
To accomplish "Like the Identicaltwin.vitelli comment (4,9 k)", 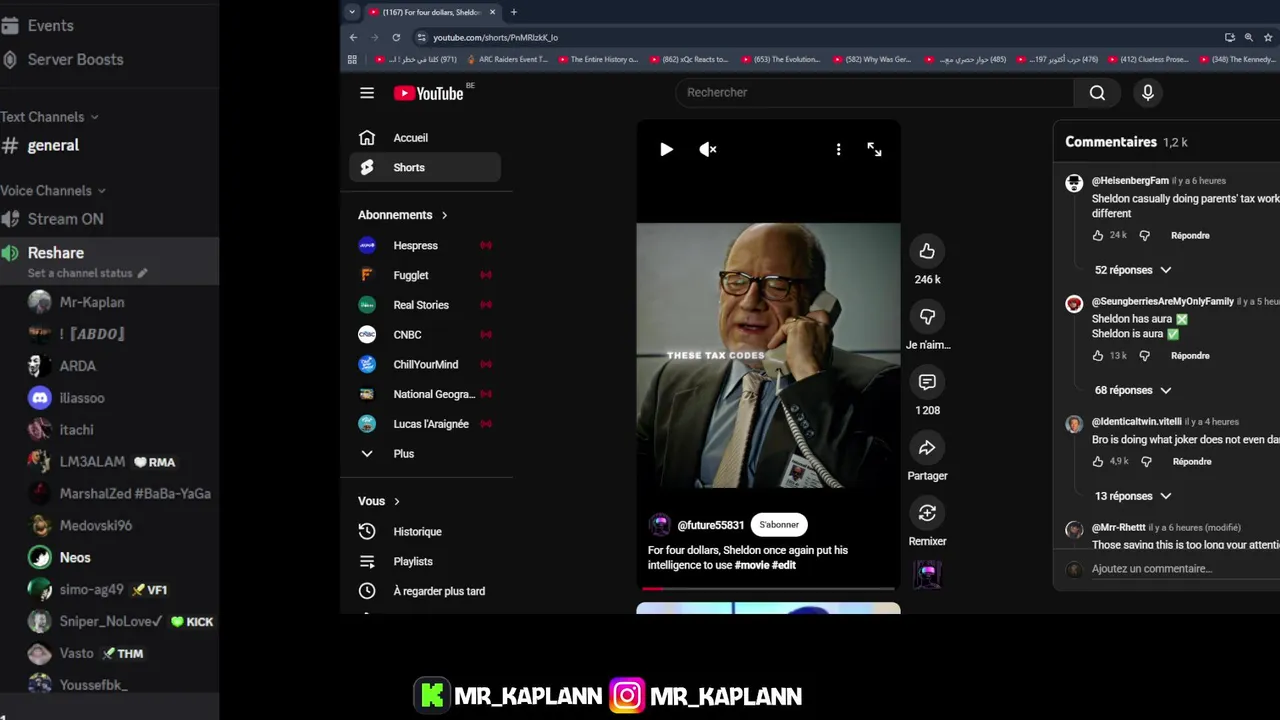I will coord(1098,461).
